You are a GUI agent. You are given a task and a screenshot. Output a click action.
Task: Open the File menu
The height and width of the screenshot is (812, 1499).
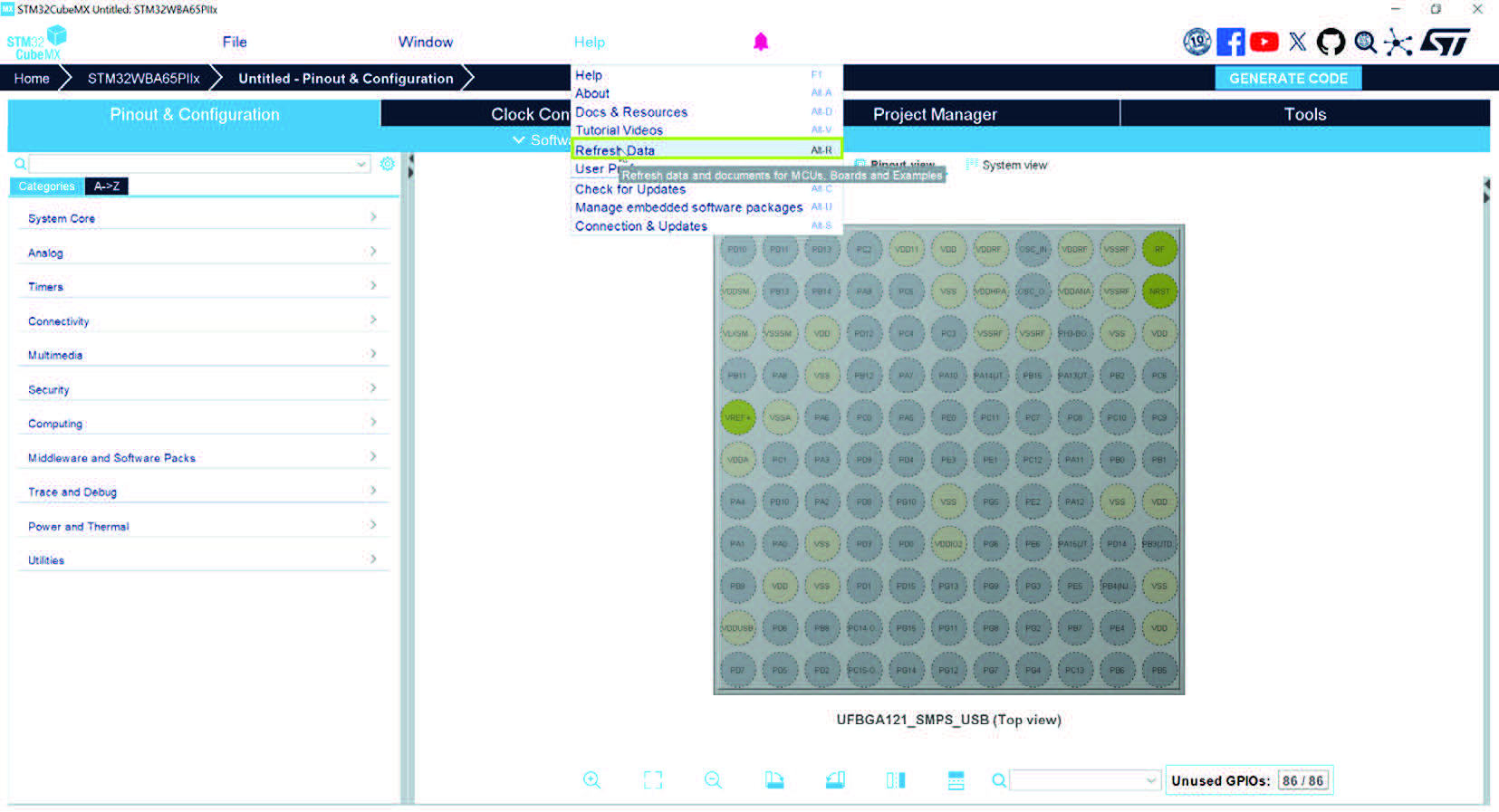tap(235, 42)
